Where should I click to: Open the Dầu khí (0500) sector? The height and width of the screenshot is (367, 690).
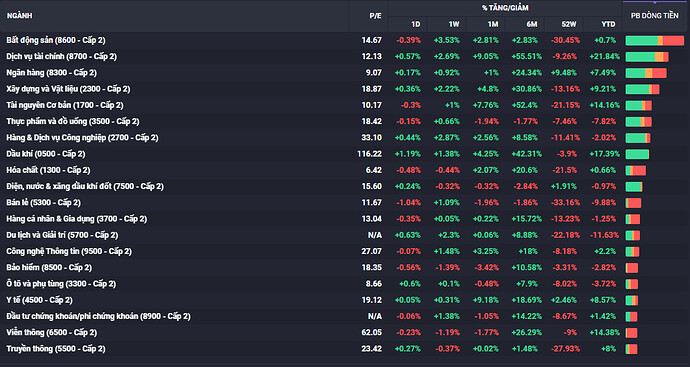point(46,154)
